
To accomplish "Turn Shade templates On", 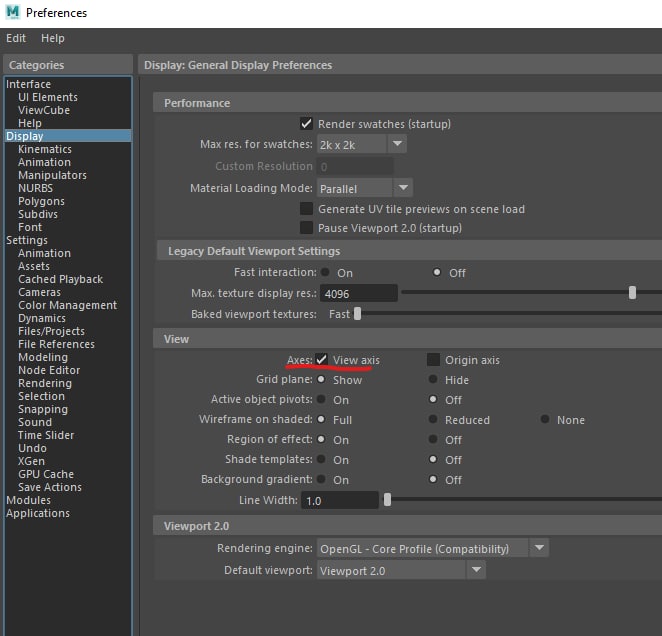I will coord(321,459).
